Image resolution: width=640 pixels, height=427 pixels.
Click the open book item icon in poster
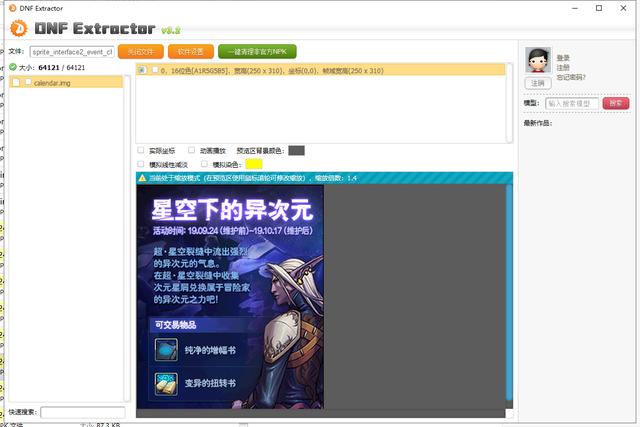[x=166, y=384]
